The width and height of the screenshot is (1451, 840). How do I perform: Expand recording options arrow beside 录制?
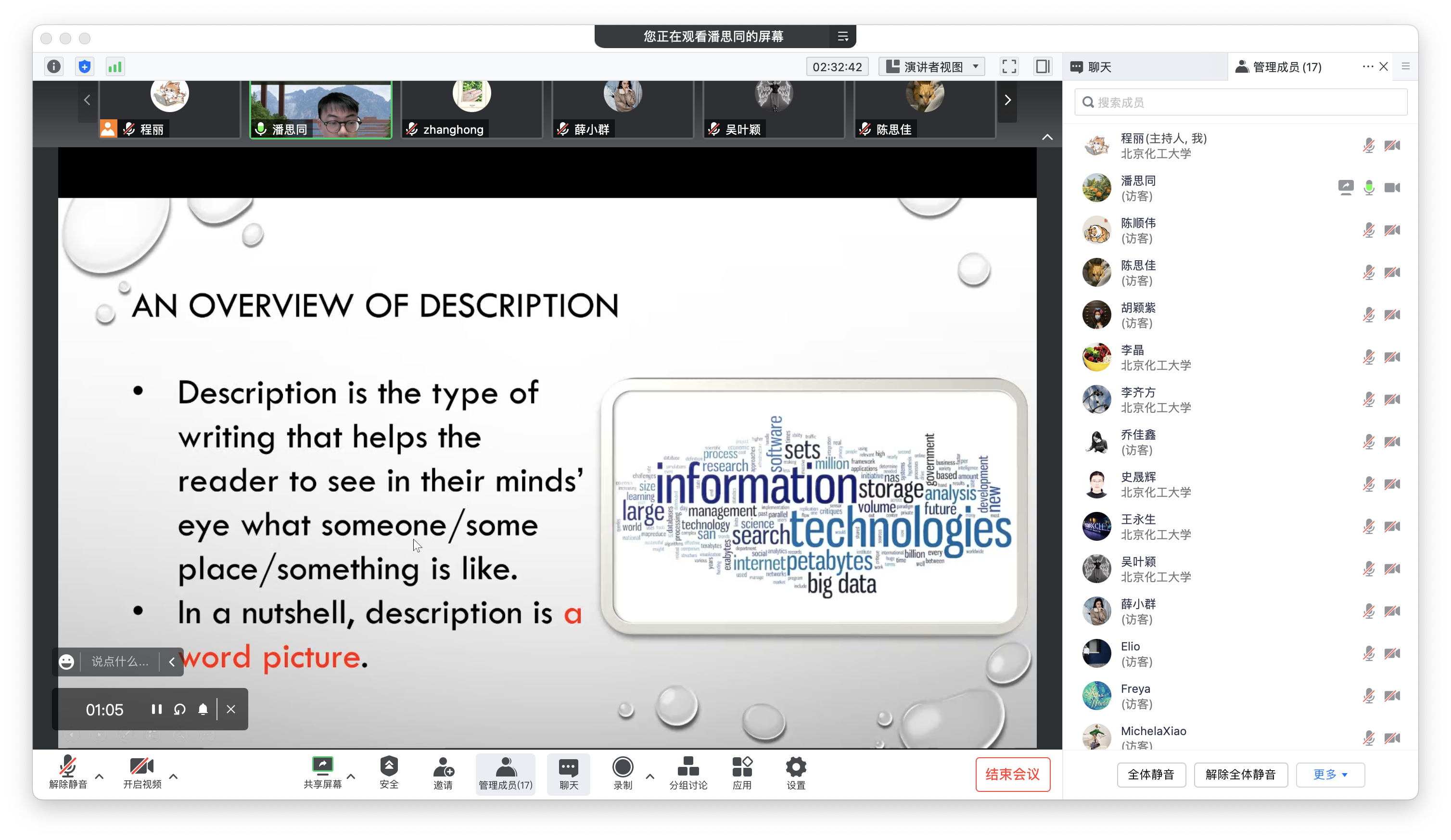pyautogui.click(x=650, y=776)
